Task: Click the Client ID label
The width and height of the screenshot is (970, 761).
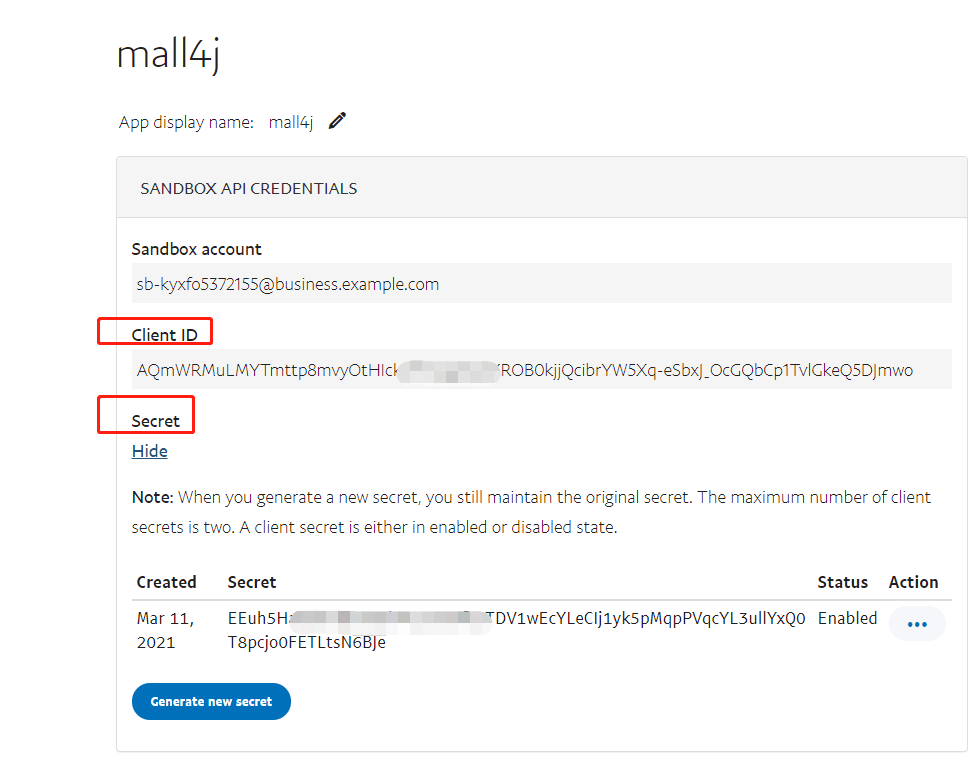Action: tap(165, 335)
